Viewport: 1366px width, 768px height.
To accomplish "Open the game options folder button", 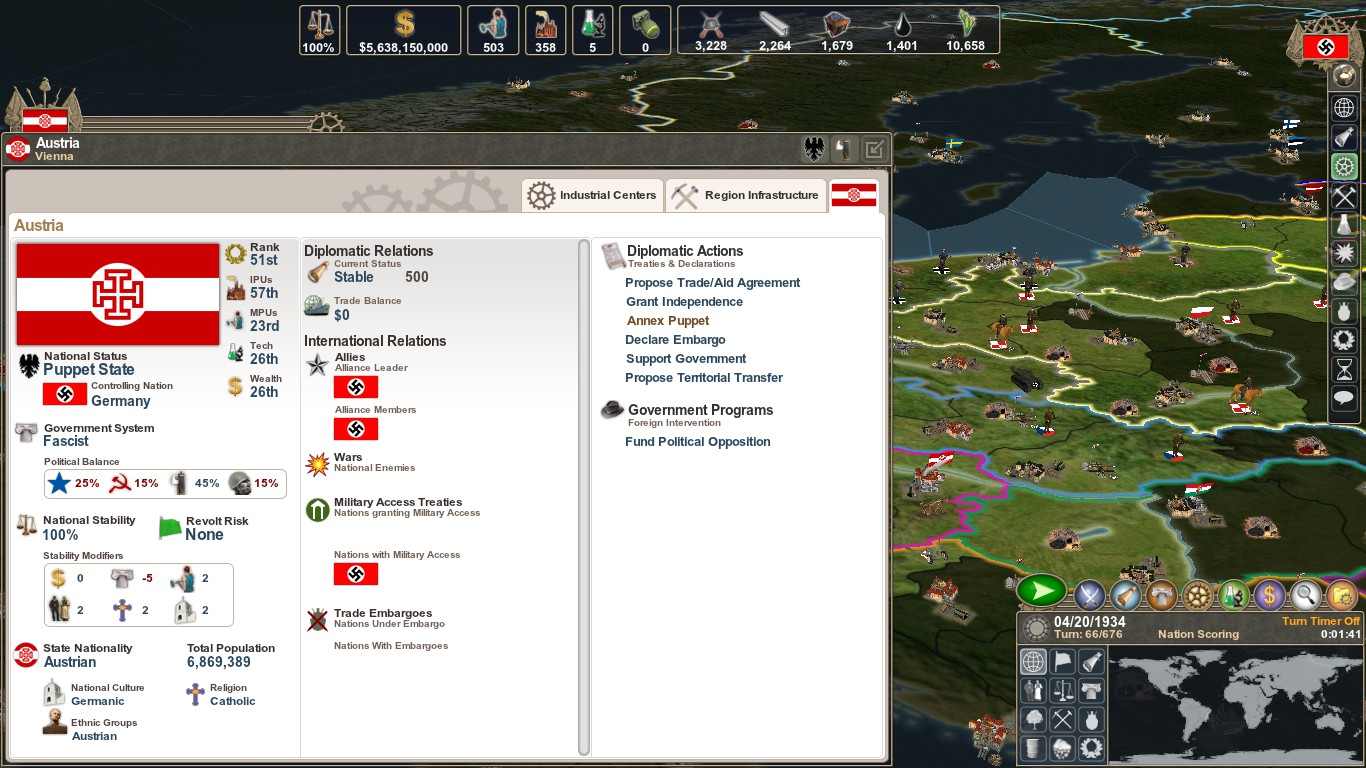I will (x=1341, y=596).
